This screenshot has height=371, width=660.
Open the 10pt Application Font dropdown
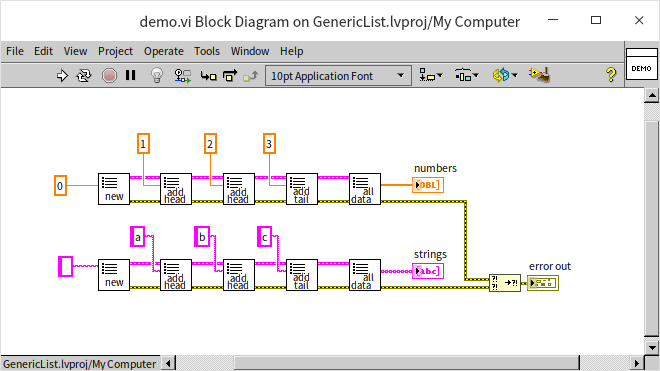pos(338,76)
